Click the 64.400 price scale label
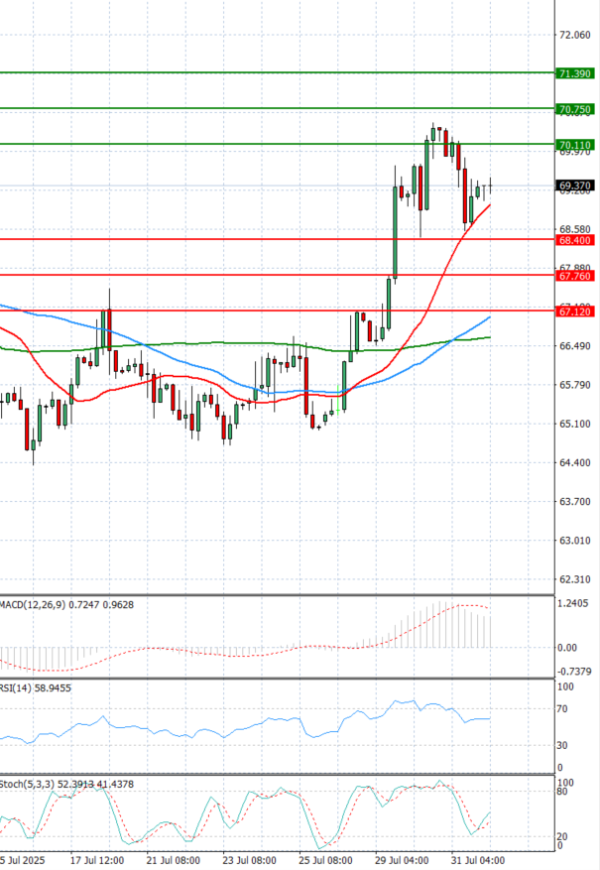The height and width of the screenshot is (870, 600). (574, 462)
